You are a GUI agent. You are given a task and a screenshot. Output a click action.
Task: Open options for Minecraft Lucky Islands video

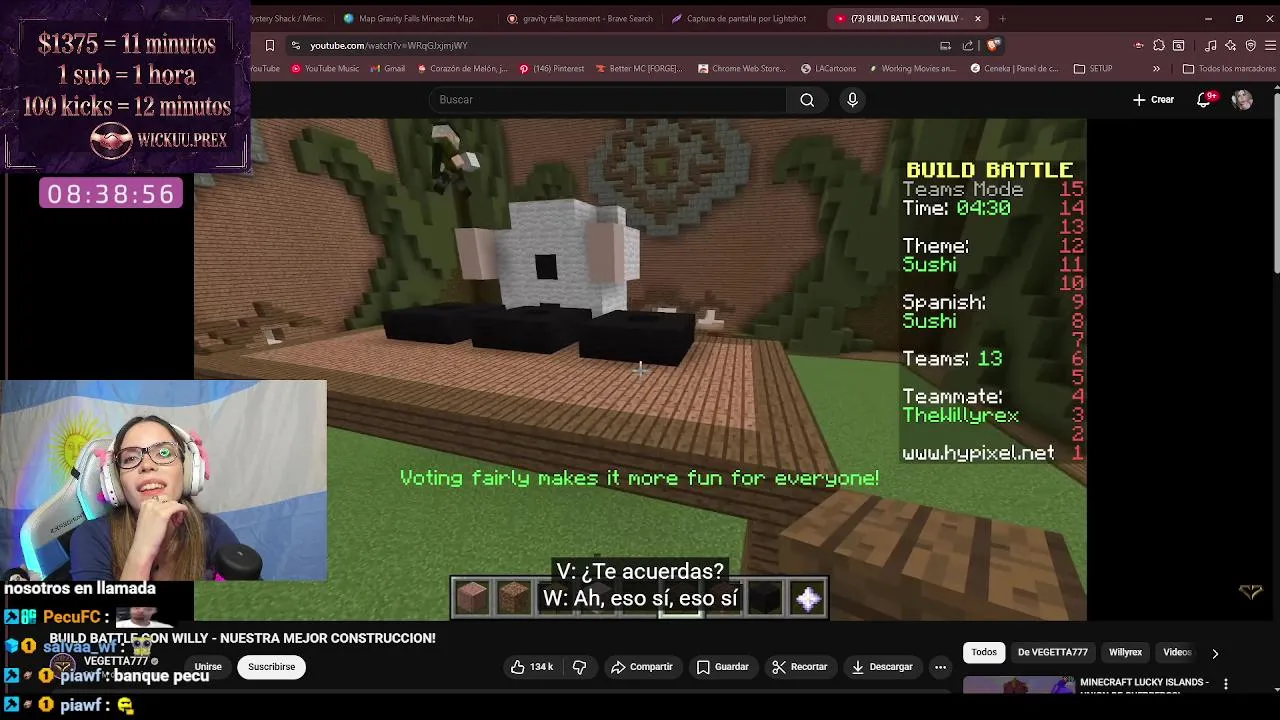(1226, 684)
